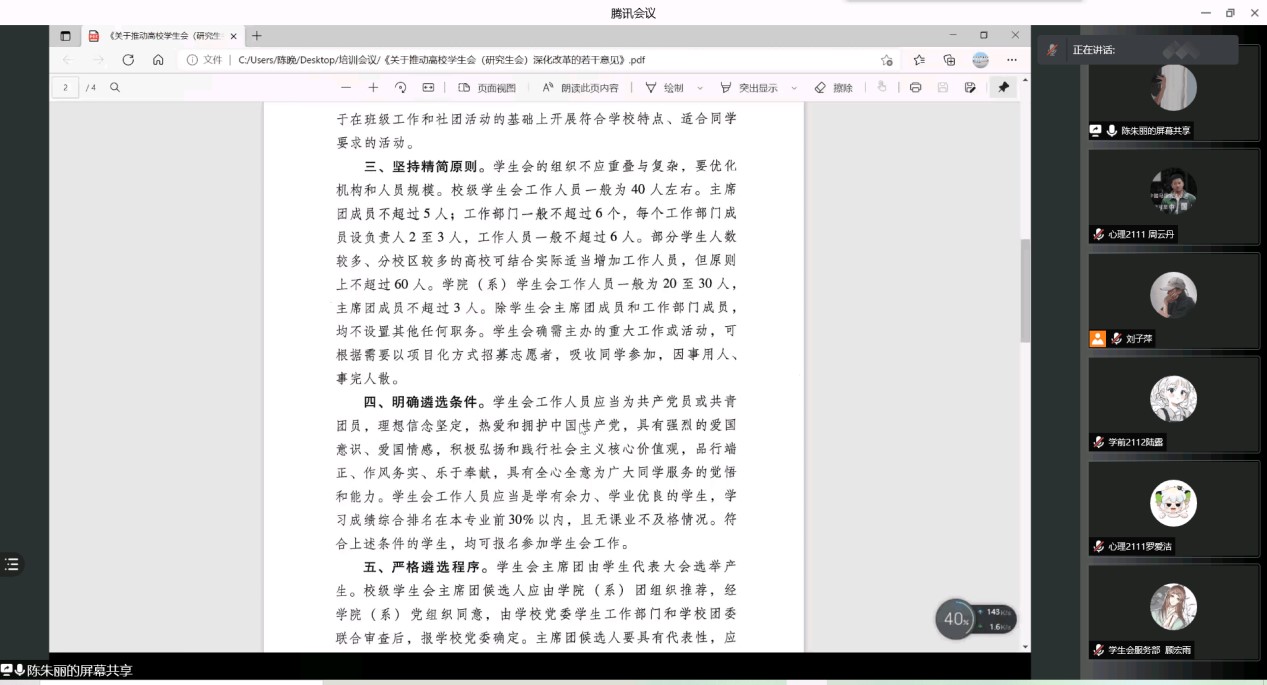The height and width of the screenshot is (685, 1267).
Task: Add this page to favorites
Action: coord(887,60)
